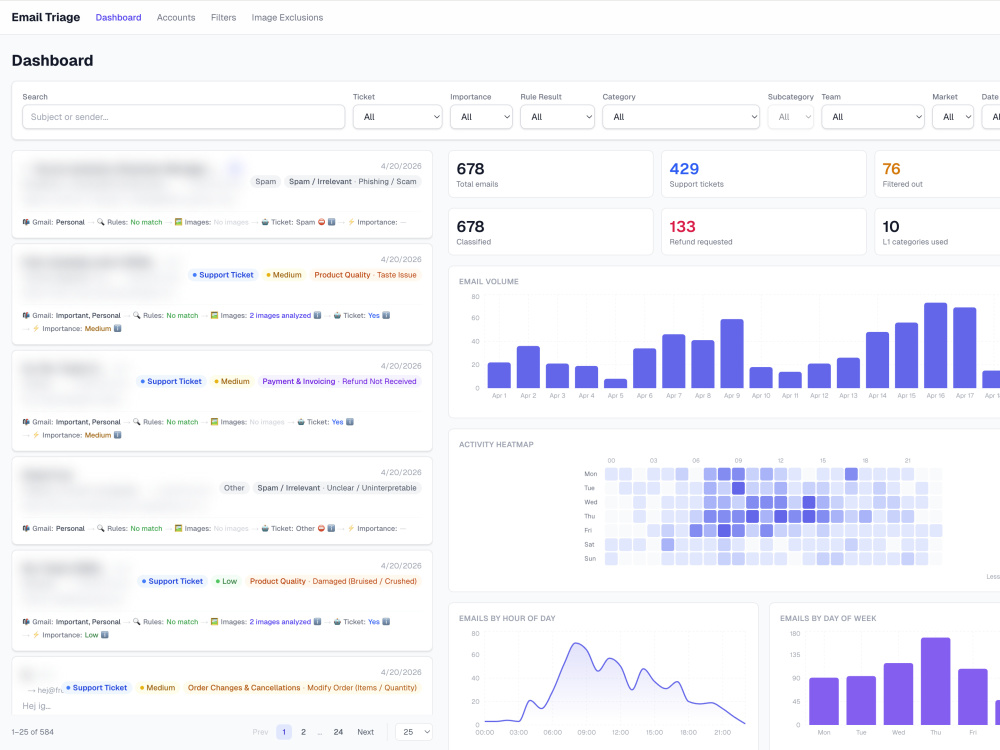Open the Importance filter dropdown
Screen dimensions: 1000x750
[481, 117]
